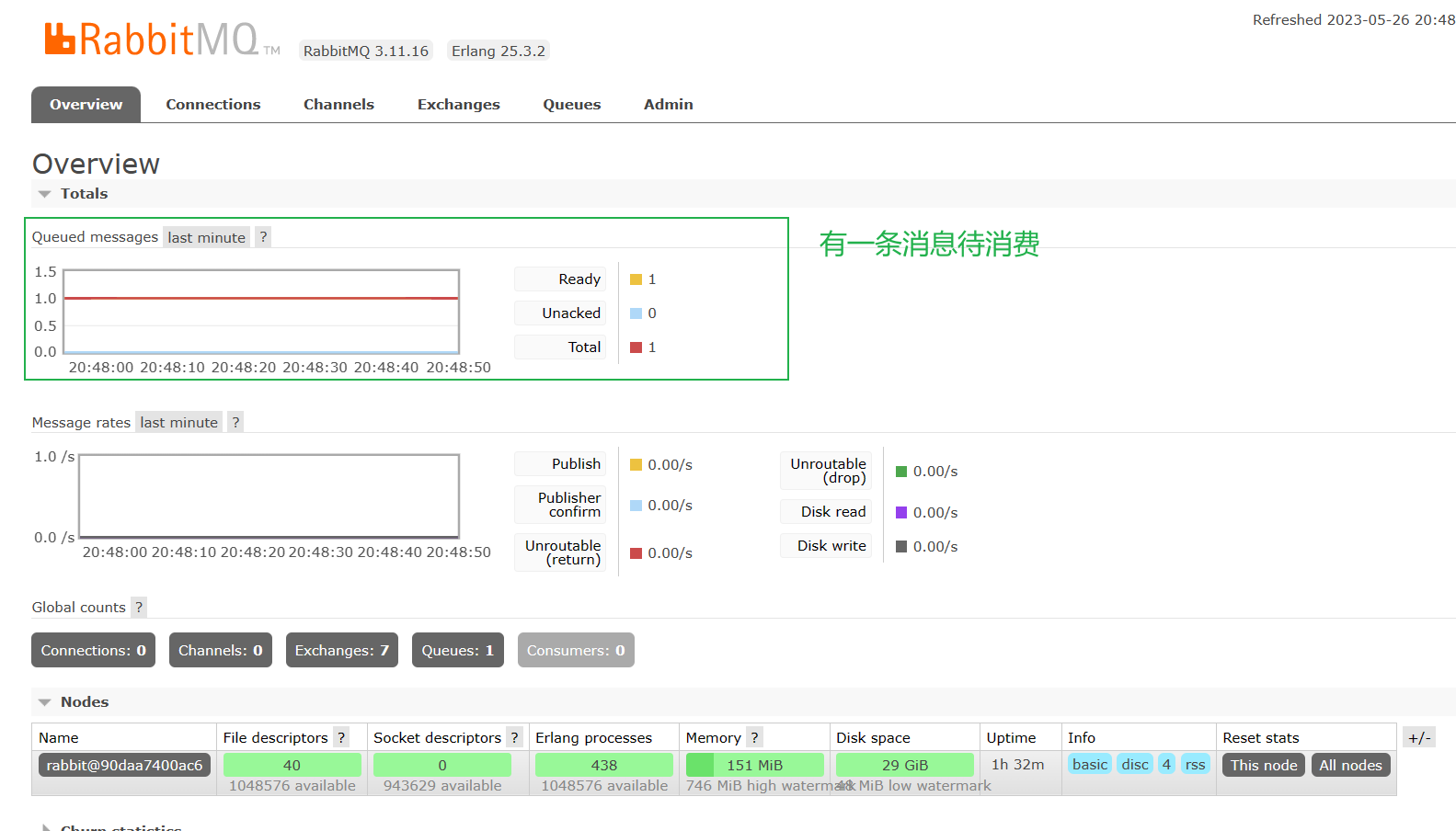The height and width of the screenshot is (831, 1456).
Task: Reset stats for All nodes
Action: (1350, 766)
